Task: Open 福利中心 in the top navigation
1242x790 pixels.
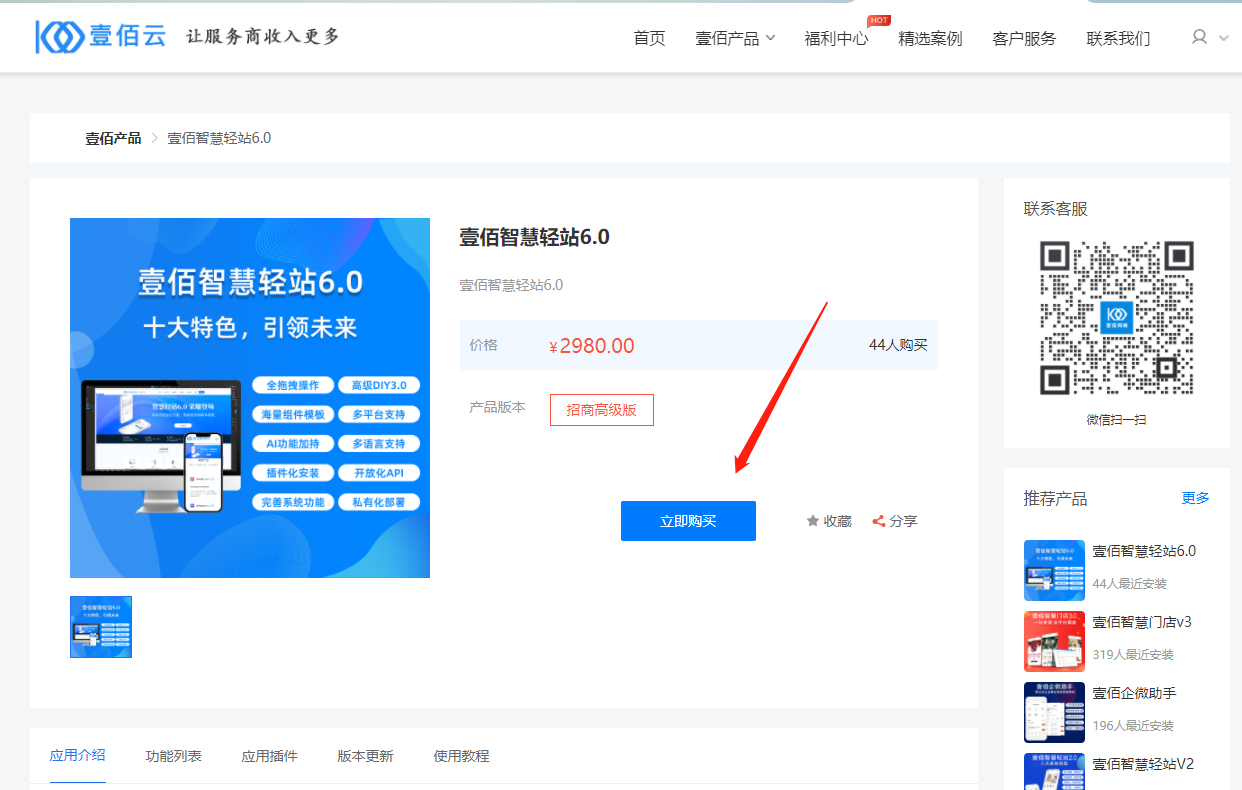Action: [x=836, y=39]
